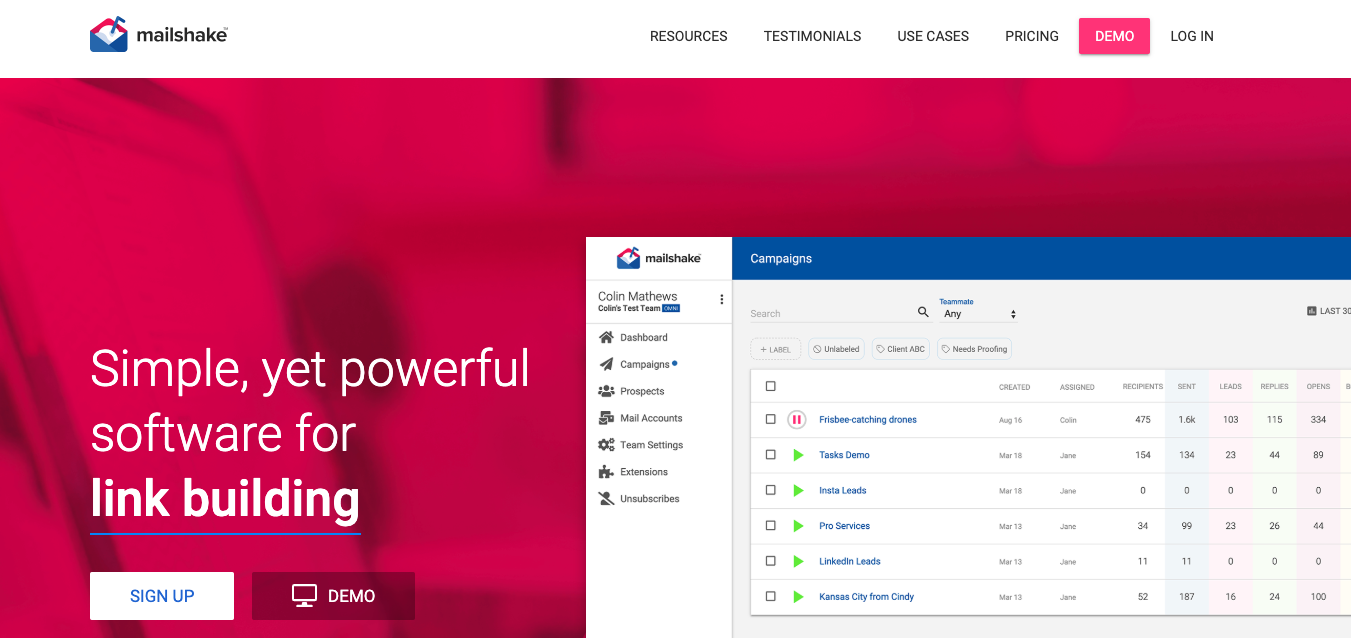
Task: Select Campaigns in the sidebar
Action: [645, 365]
